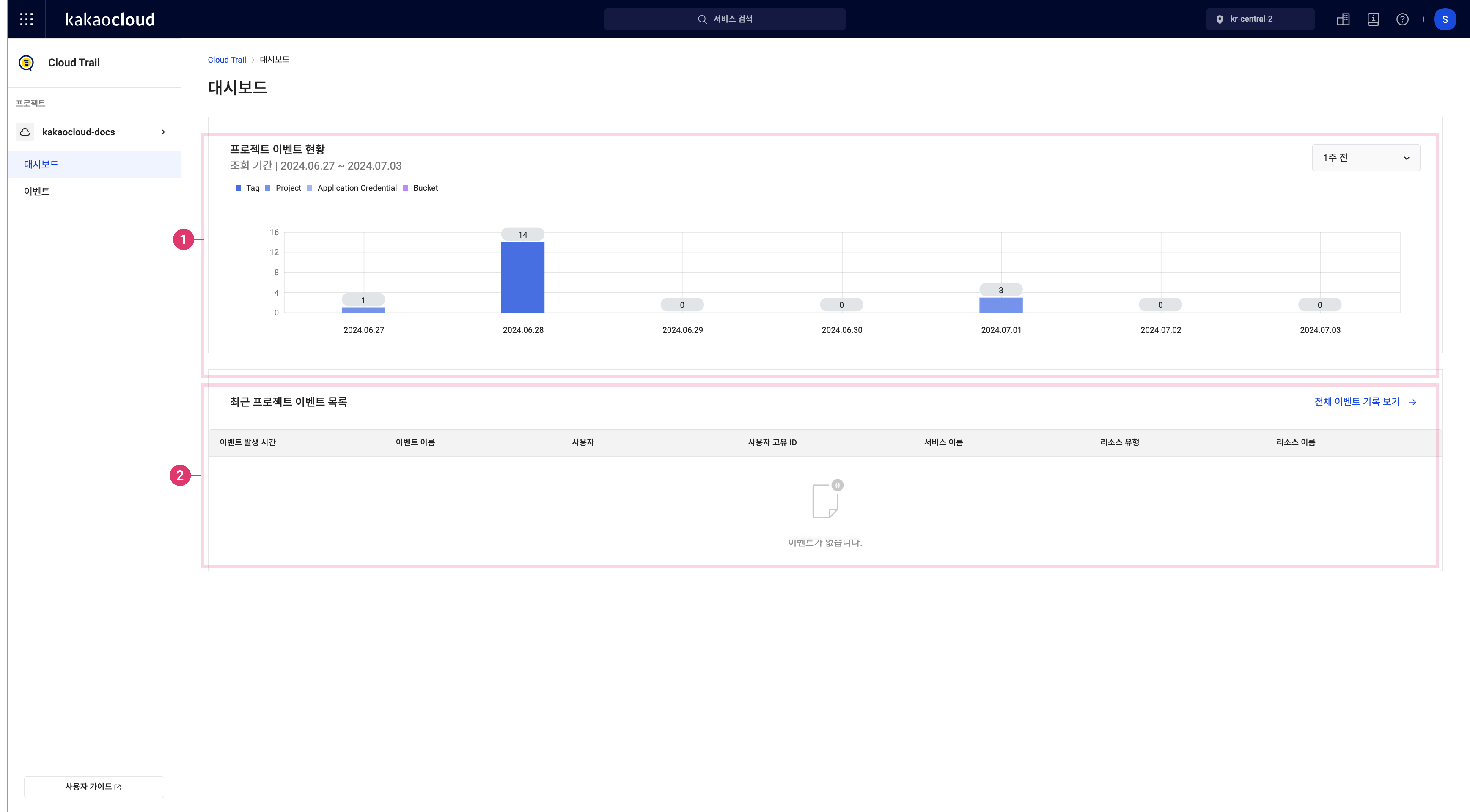The width and height of the screenshot is (1470, 812).
Task: Toggle the Application Credential legend swatch
Action: [309, 188]
